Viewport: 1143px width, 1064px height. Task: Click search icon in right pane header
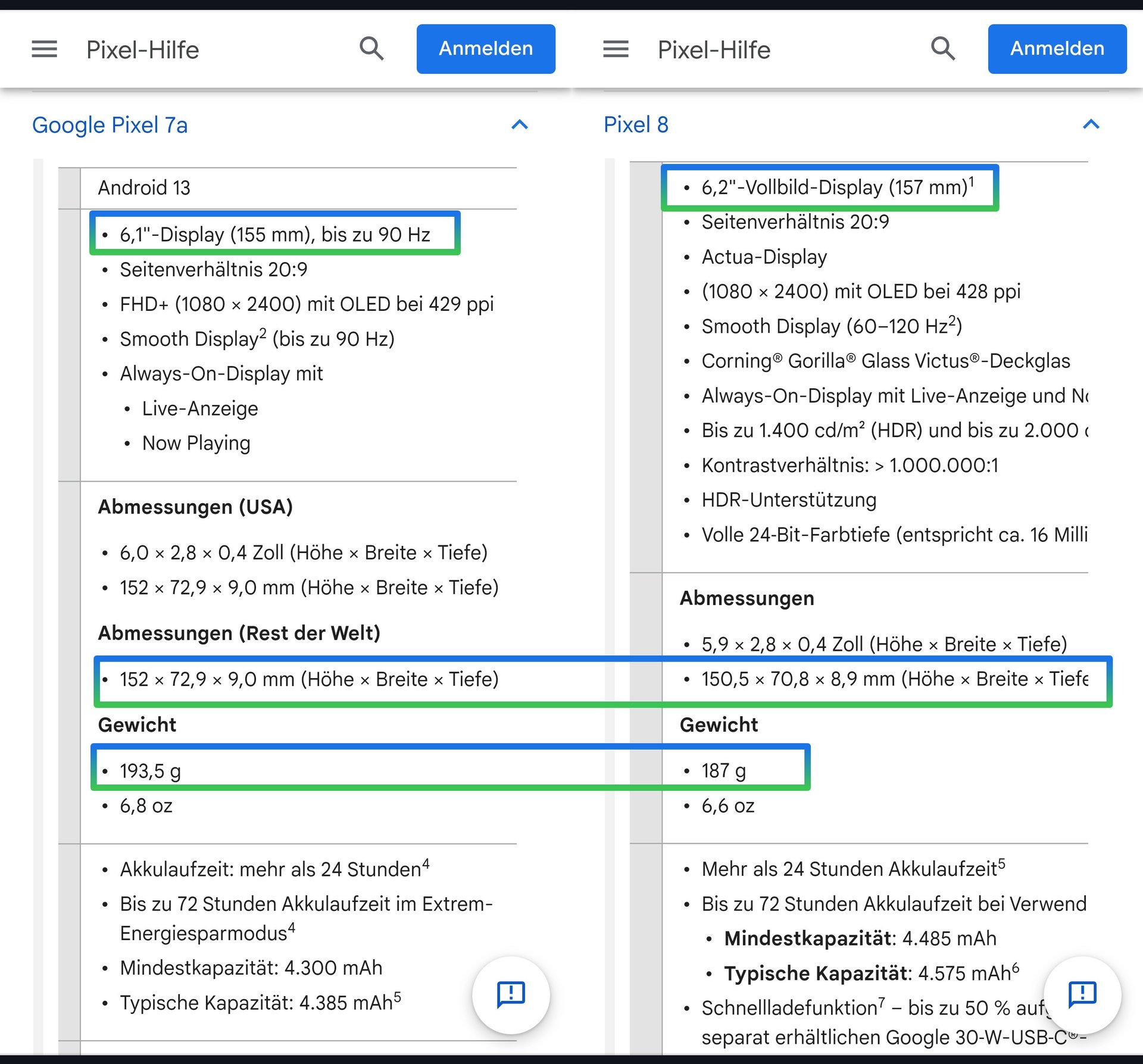[x=943, y=48]
